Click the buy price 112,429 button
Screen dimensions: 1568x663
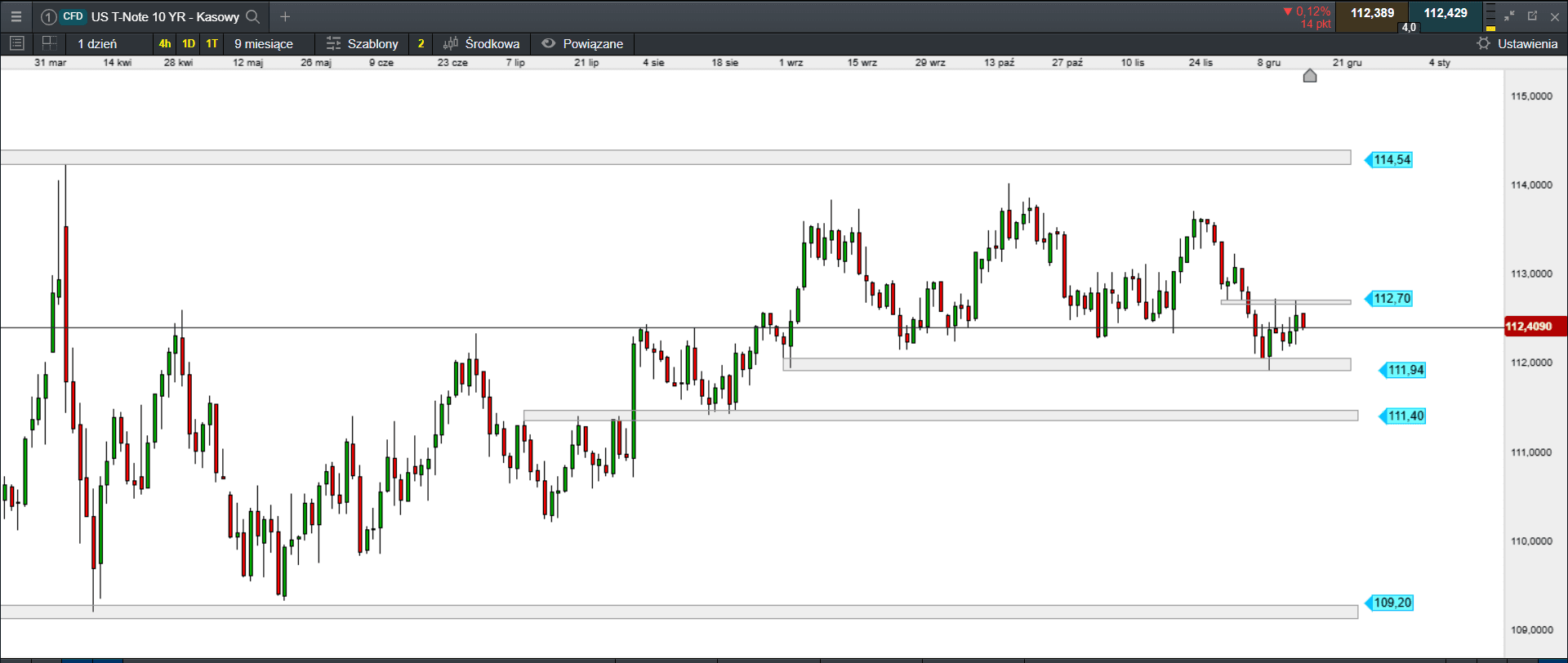pyautogui.click(x=1445, y=14)
